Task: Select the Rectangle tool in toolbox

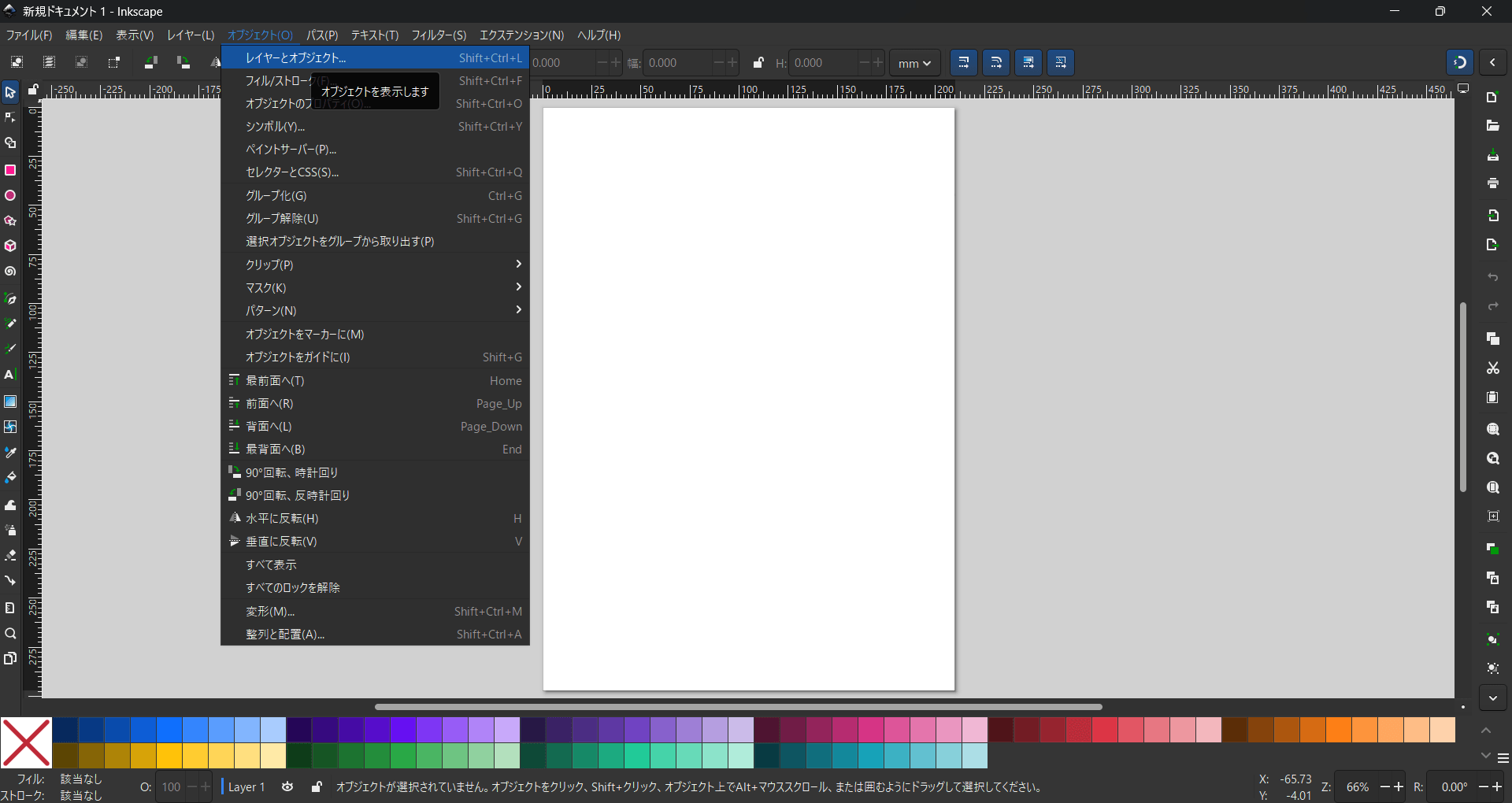Action: coord(10,170)
